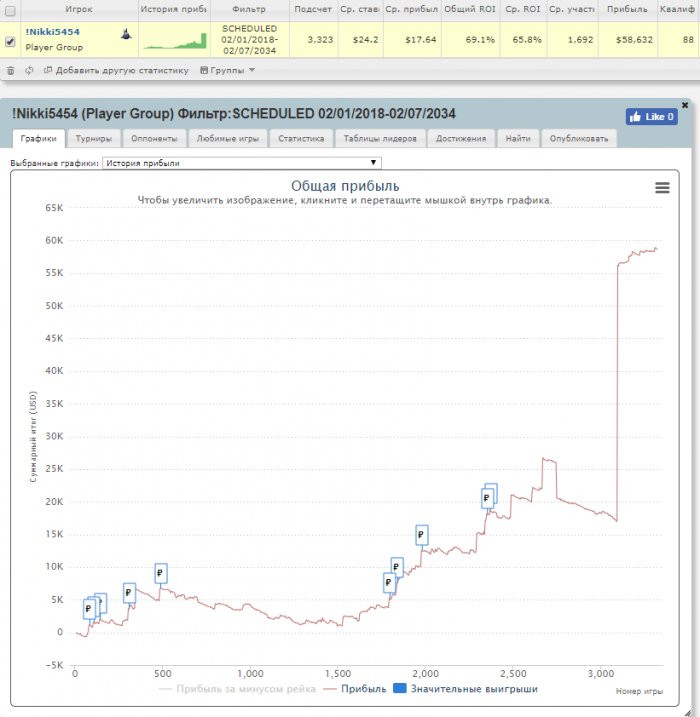This screenshot has width=700, height=717.
Task: Toggle the select-all checkbox in table header
Action: click(x=10, y=9)
